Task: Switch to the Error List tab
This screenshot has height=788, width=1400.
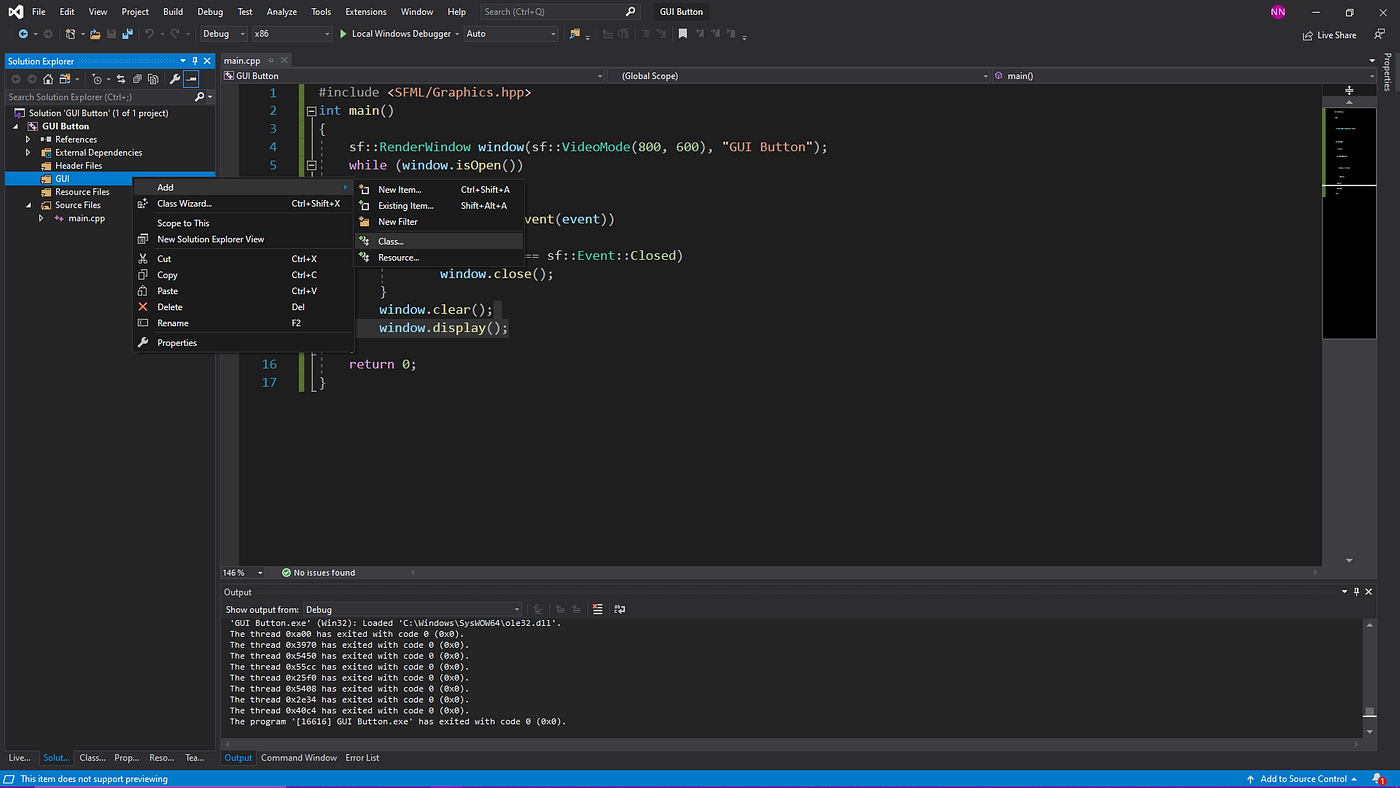Action: (x=362, y=758)
